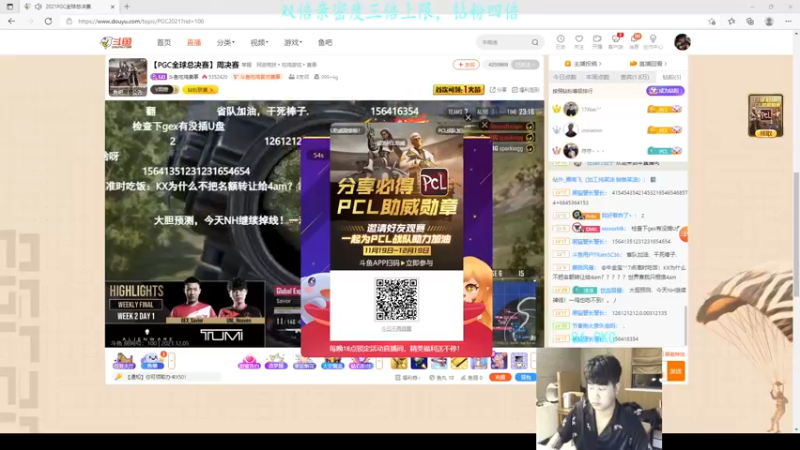The width and height of the screenshot is (800, 450).
Task: Click the second gift in the gift row
Action: pos(276,361)
